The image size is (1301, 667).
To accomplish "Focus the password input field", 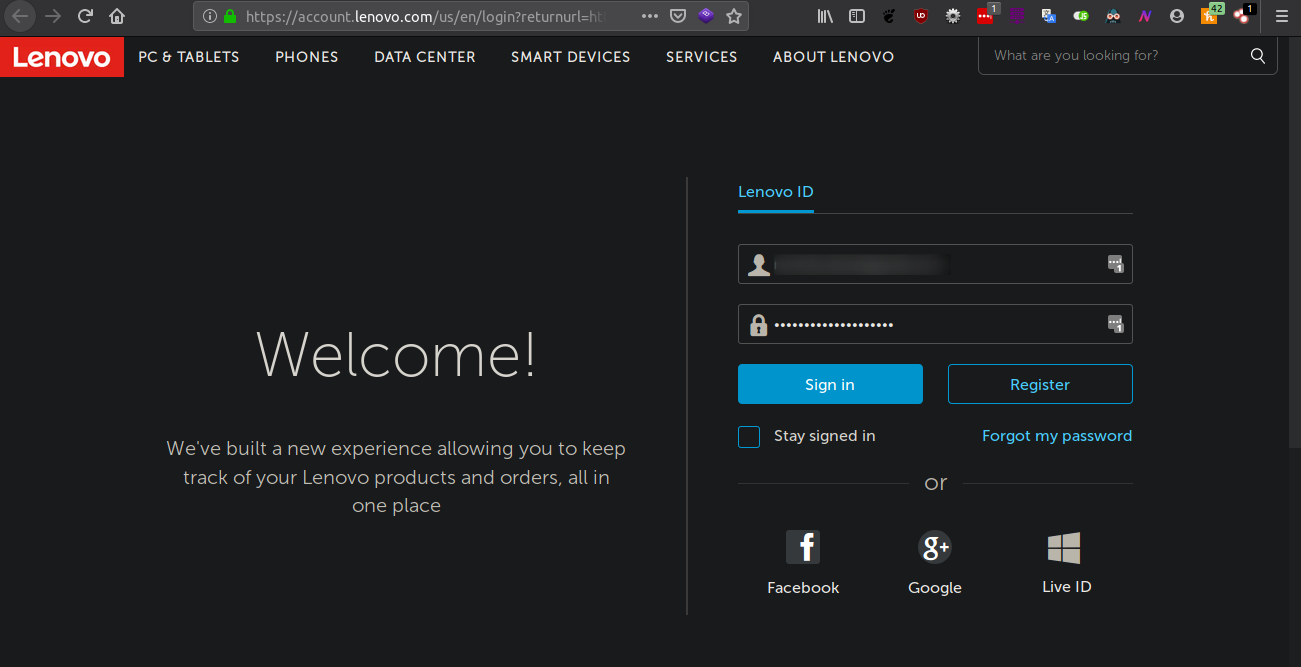I will (x=935, y=324).
